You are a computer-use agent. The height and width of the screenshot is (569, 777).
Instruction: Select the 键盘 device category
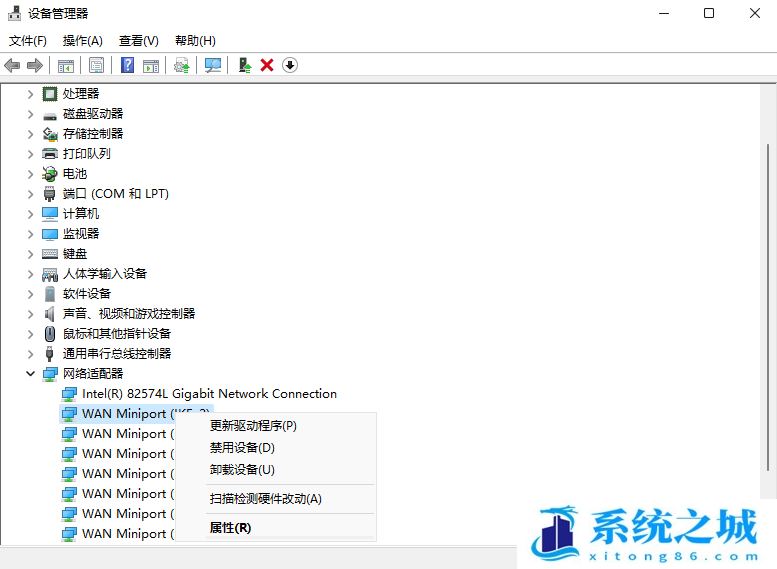pos(75,253)
